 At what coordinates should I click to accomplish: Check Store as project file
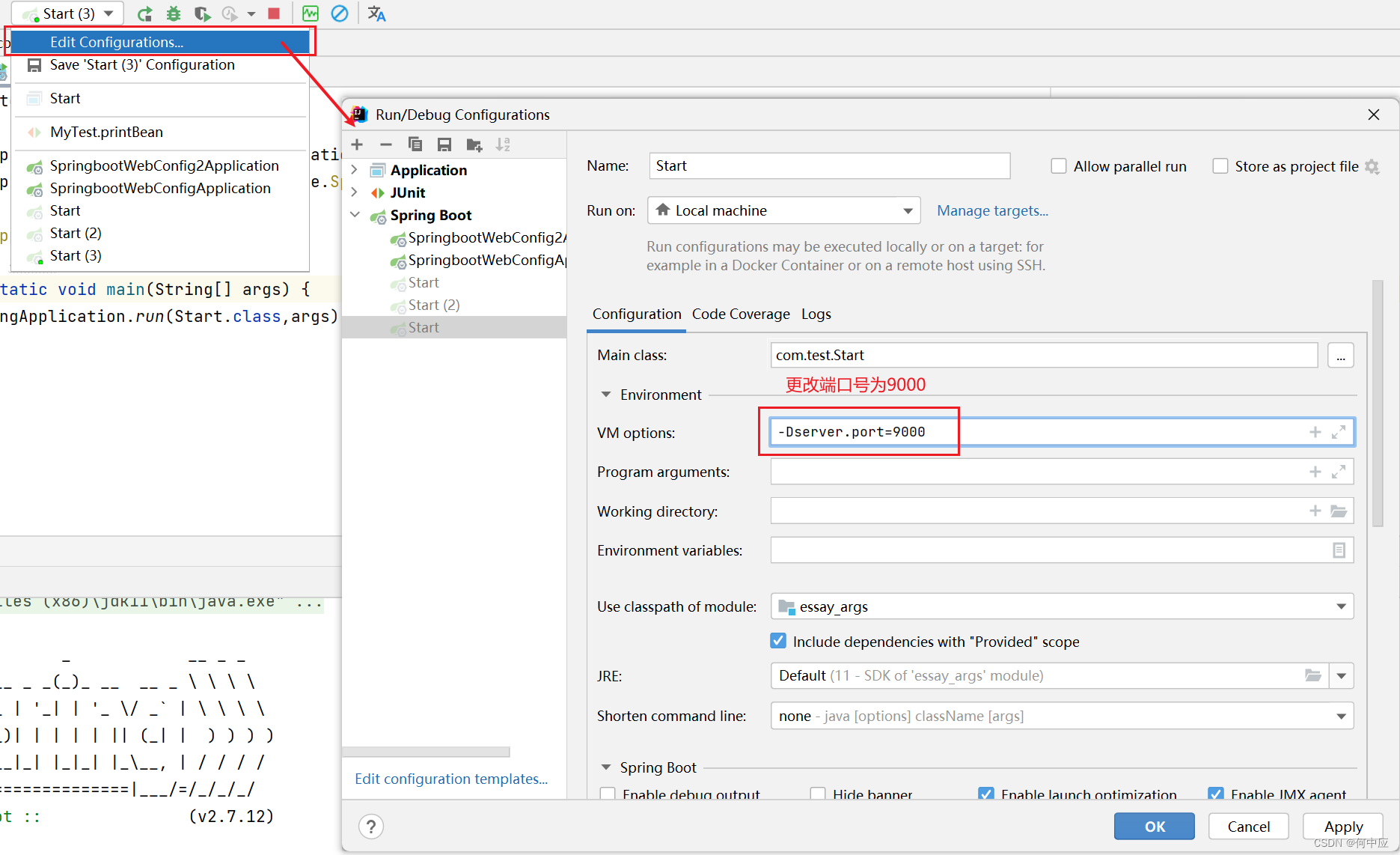tap(1220, 166)
